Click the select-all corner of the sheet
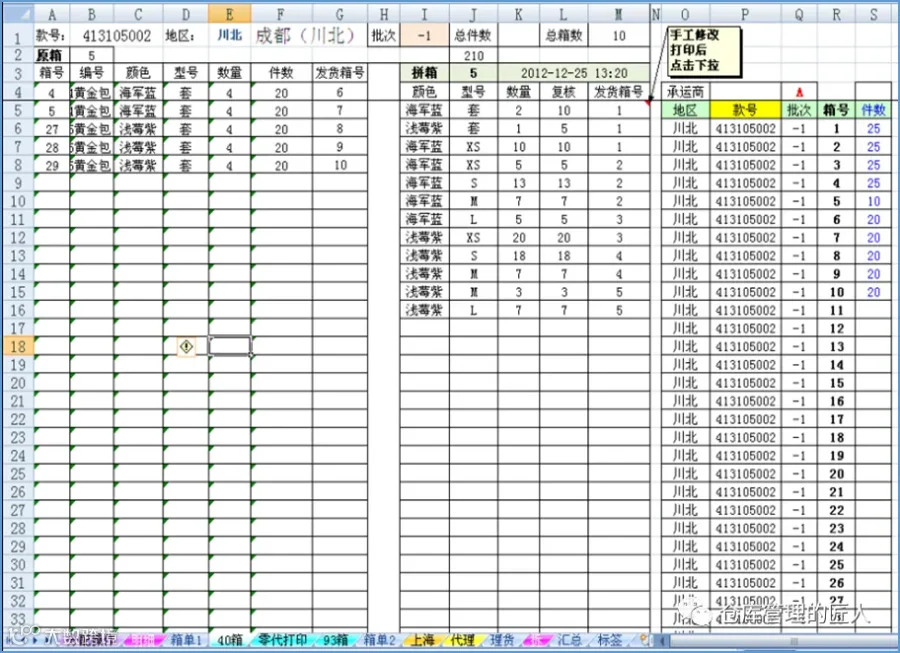This screenshot has width=900, height=653. pyautogui.click(x=17, y=14)
